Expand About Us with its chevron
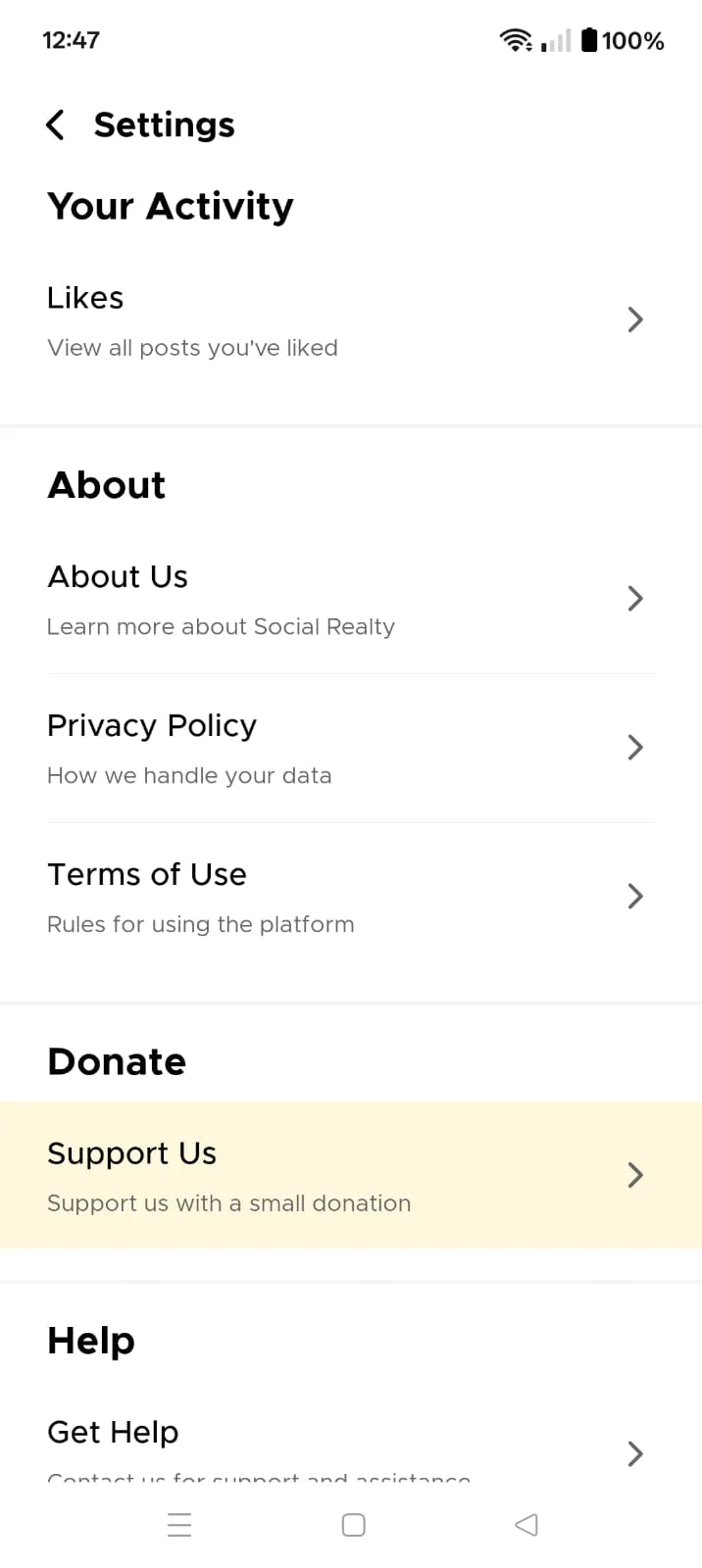 [x=635, y=599]
